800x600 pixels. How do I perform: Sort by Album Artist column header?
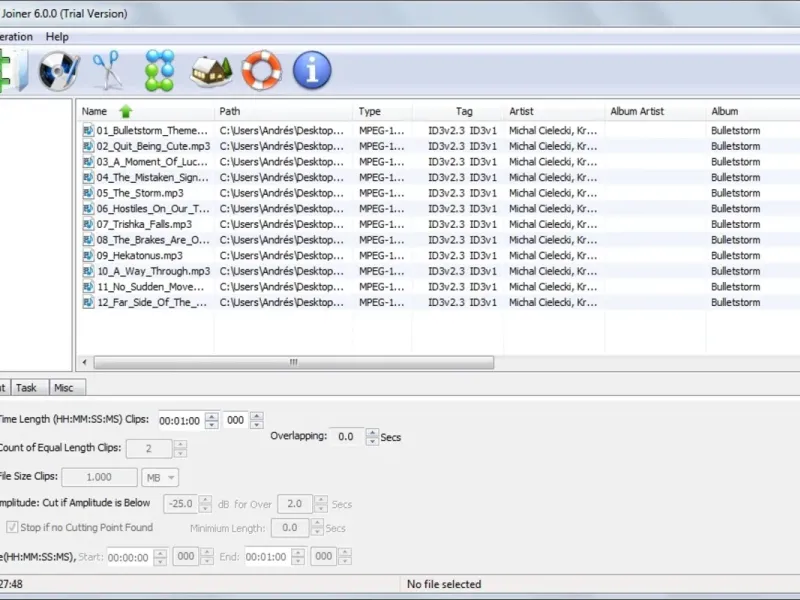(x=656, y=111)
